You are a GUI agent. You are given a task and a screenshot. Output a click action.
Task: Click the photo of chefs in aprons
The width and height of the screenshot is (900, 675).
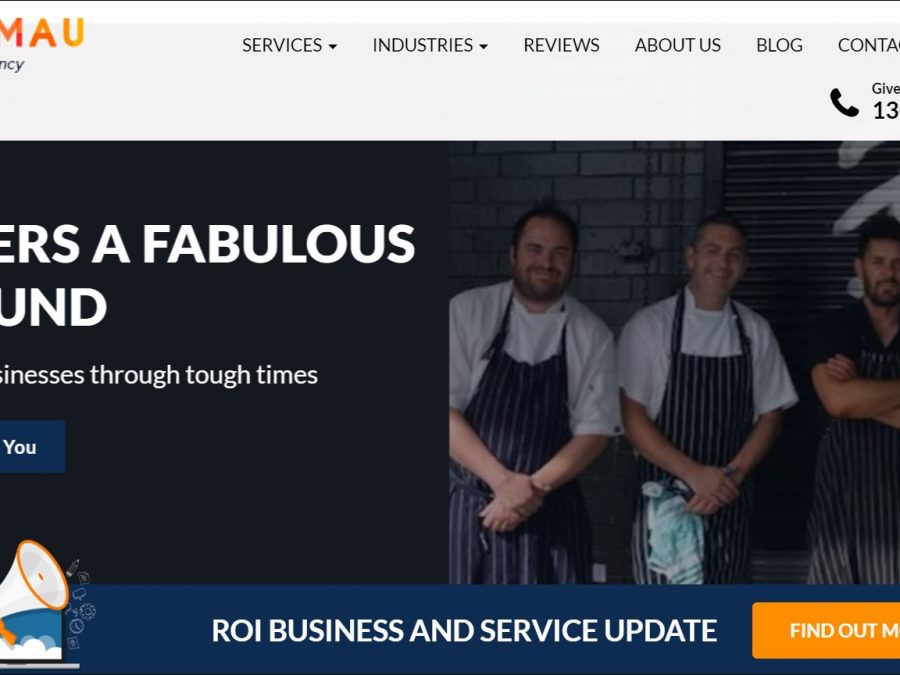674,362
